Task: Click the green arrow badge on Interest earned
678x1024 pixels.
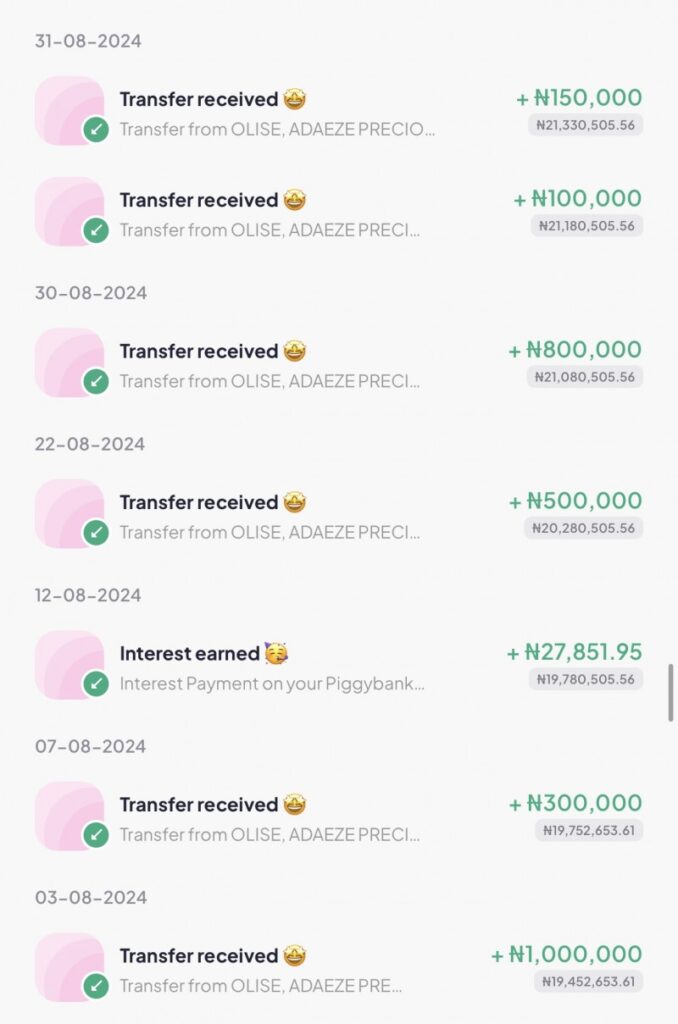Action: click(x=96, y=684)
